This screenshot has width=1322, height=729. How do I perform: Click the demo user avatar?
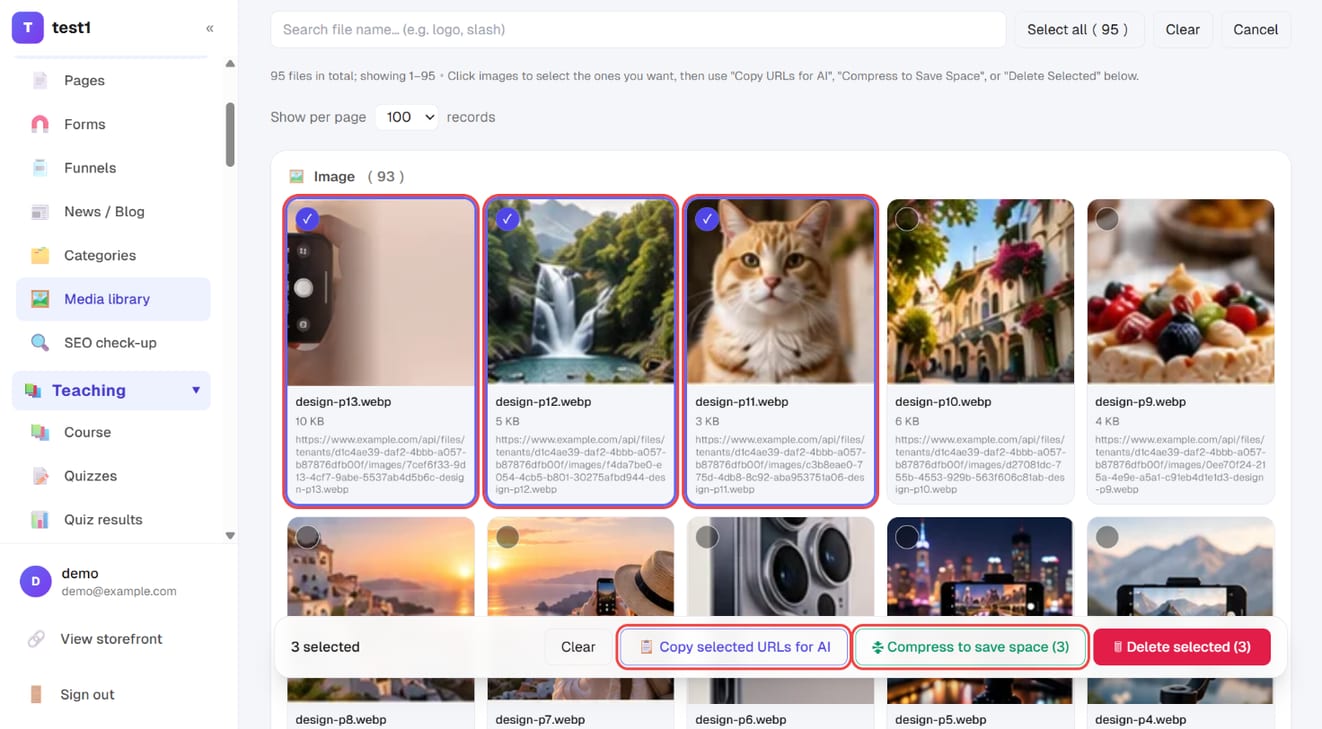click(x=36, y=581)
